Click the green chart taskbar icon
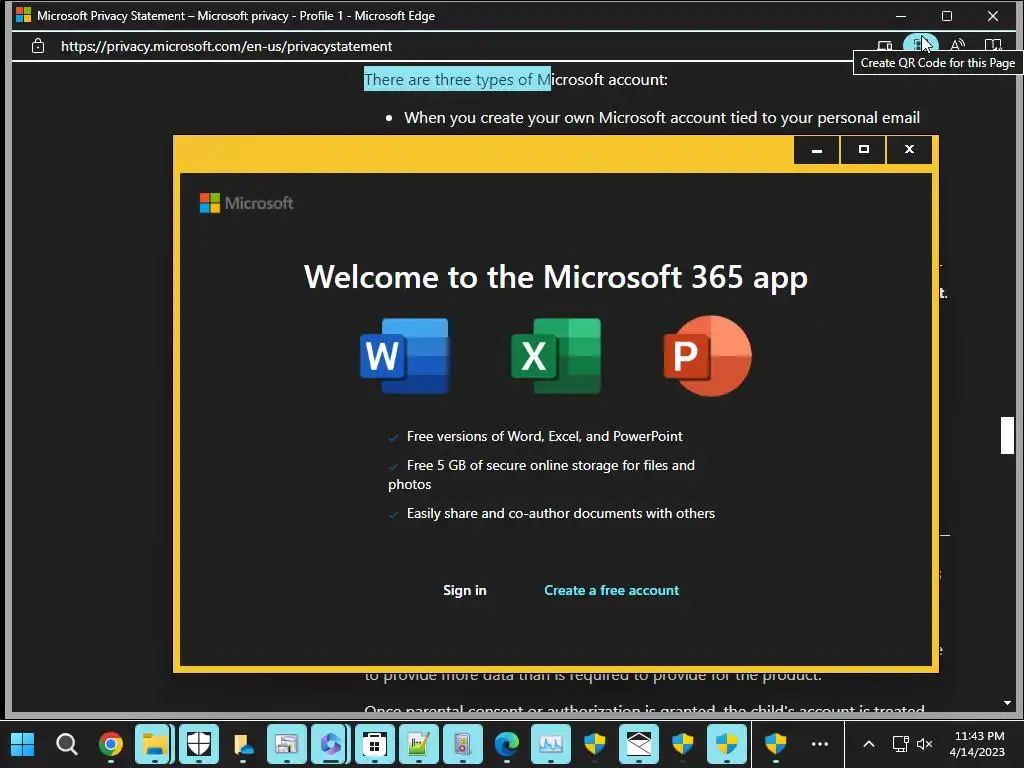The image size is (1024, 768). click(x=419, y=744)
